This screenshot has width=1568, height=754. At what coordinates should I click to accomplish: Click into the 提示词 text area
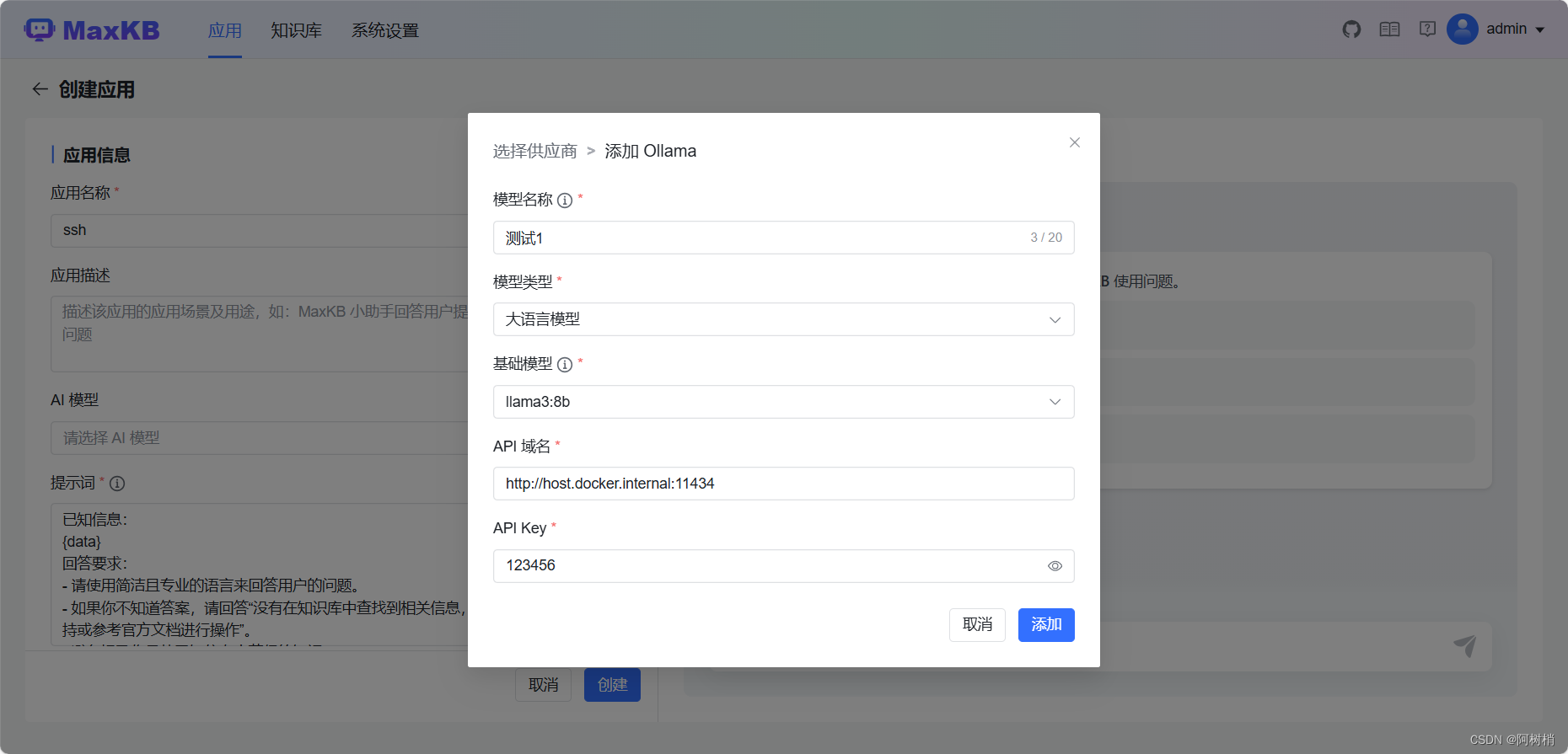(260, 575)
